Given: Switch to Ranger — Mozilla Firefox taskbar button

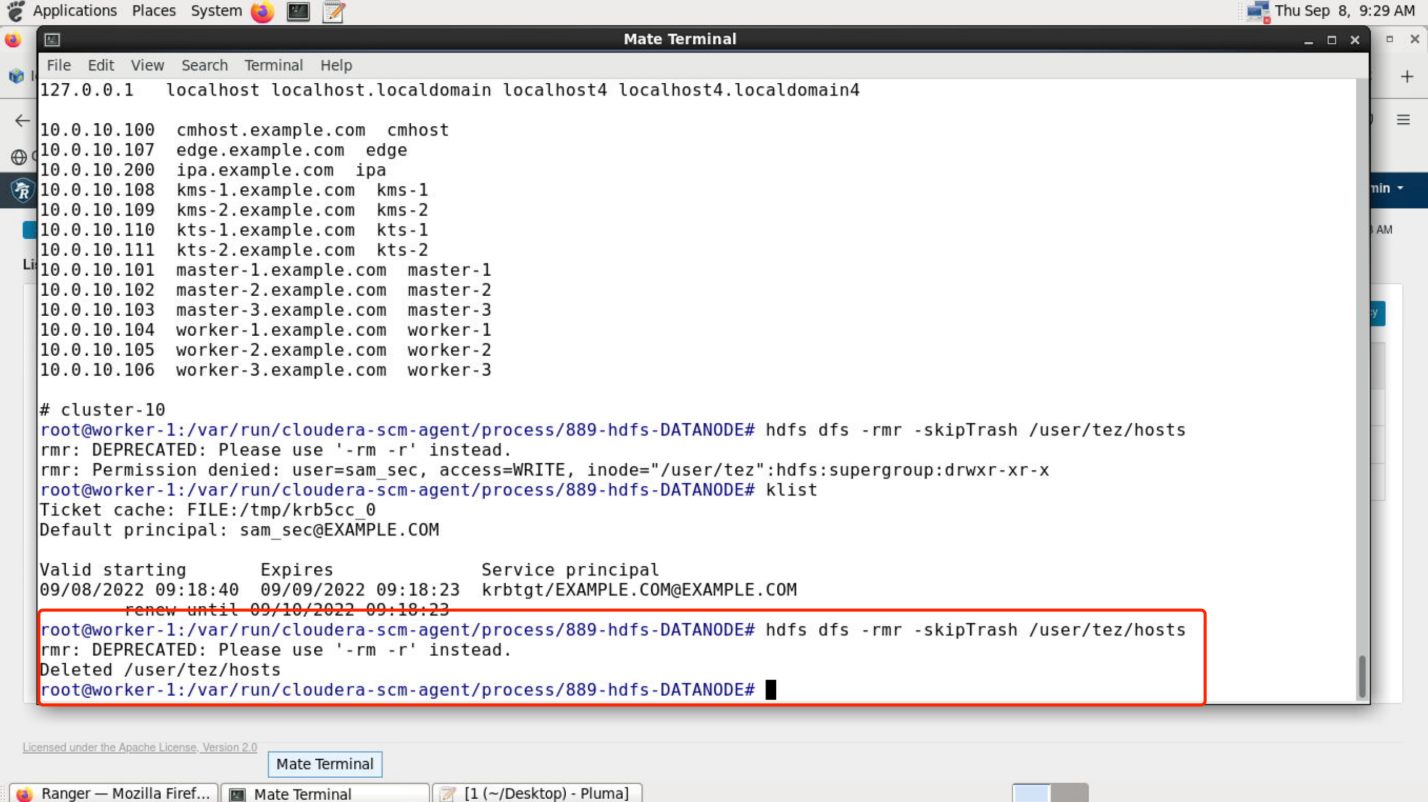Looking at the screenshot, I should pyautogui.click(x=112, y=793).
